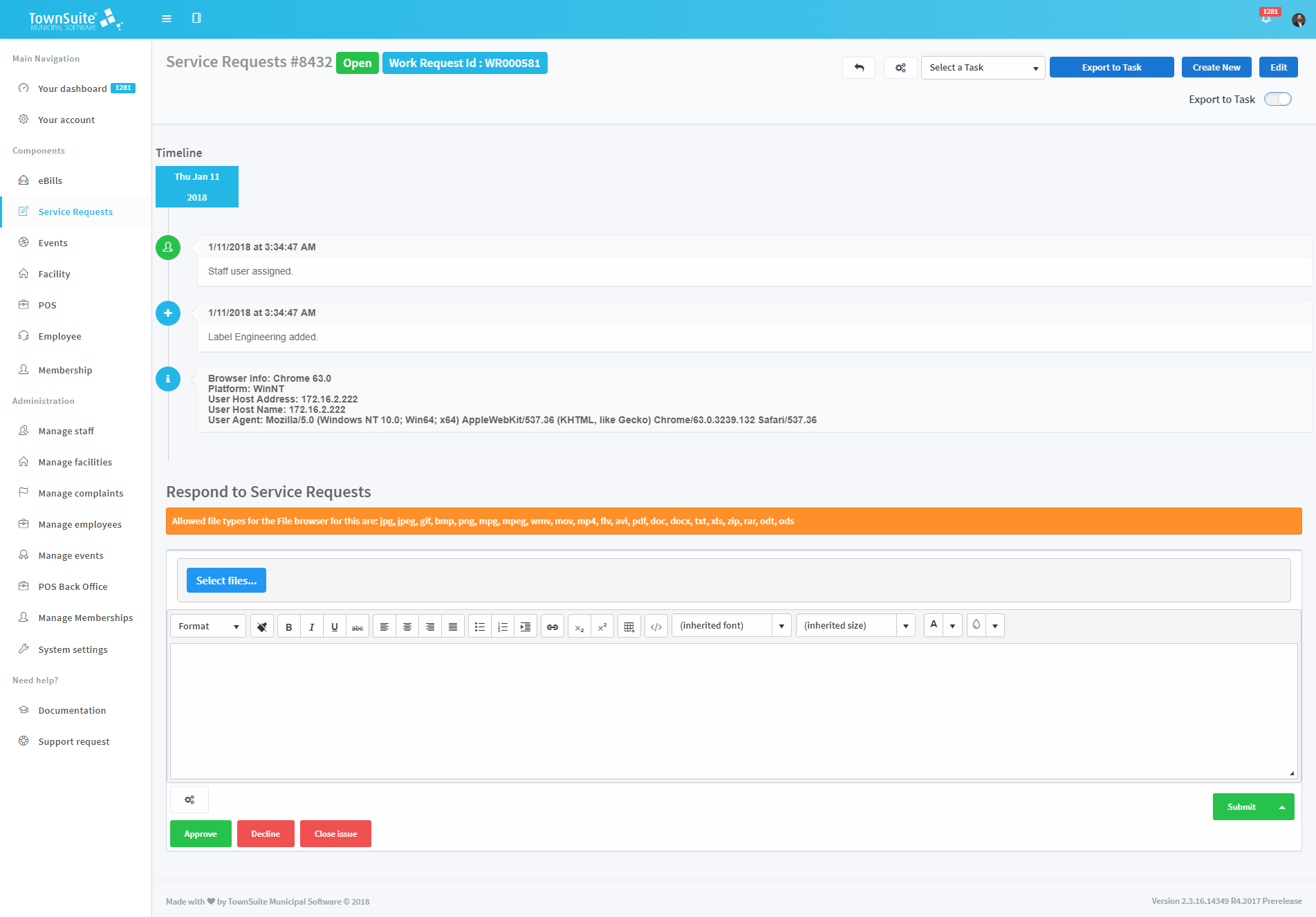1316x917 pixels.
Task: Insert hyperlink using the link icon
Action: (x=553, y=627)
